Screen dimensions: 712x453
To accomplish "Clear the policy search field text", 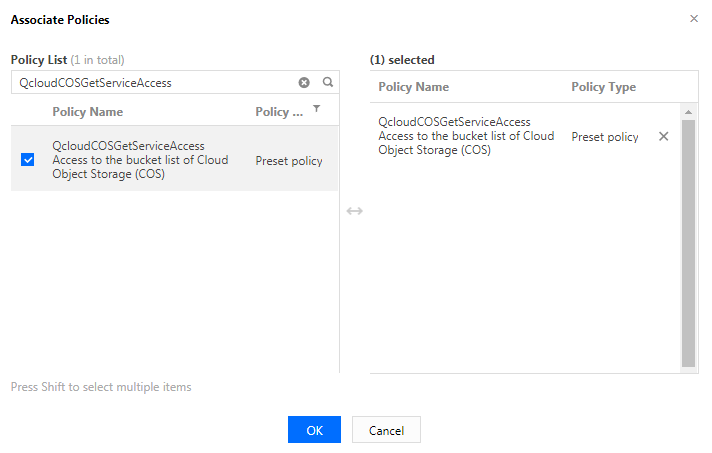I will [x=304, y=82].
